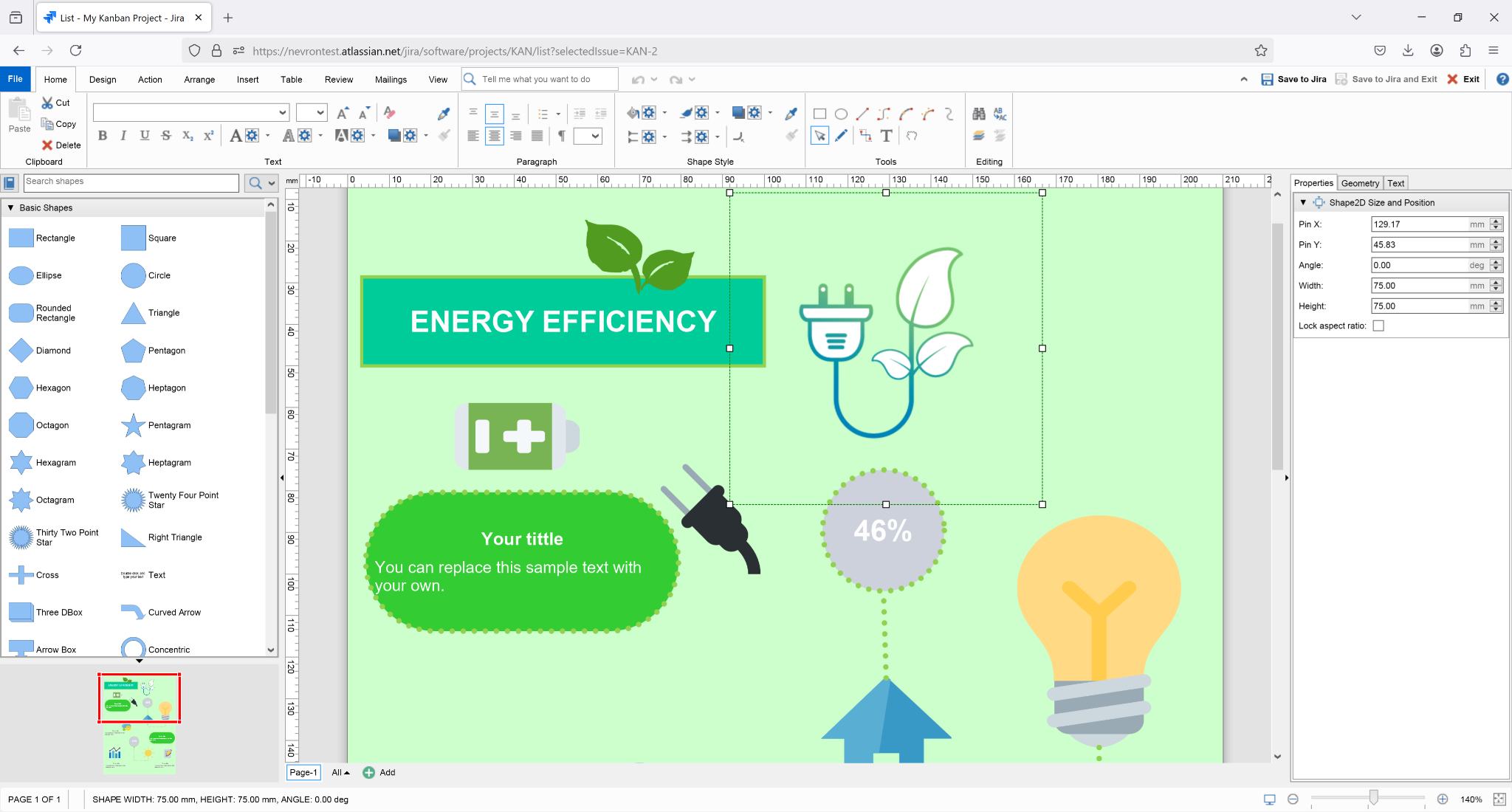Expand bullet list style dropdown
Viewport: 1512px width, 812px height.
pyautogui.click(x=558, y=114)
